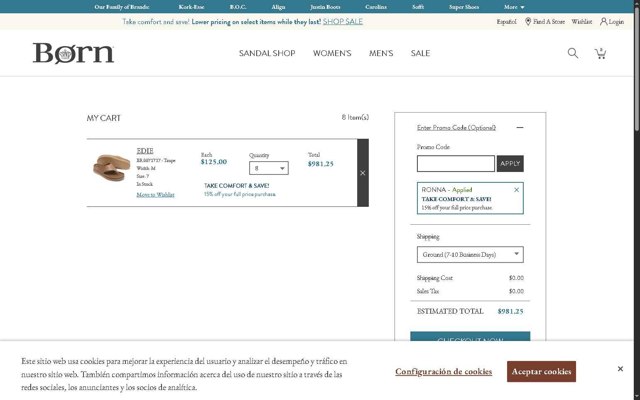640x400 pixels.
Task: Collapse the promo code section minus icon
Action: tap(519, 128)
